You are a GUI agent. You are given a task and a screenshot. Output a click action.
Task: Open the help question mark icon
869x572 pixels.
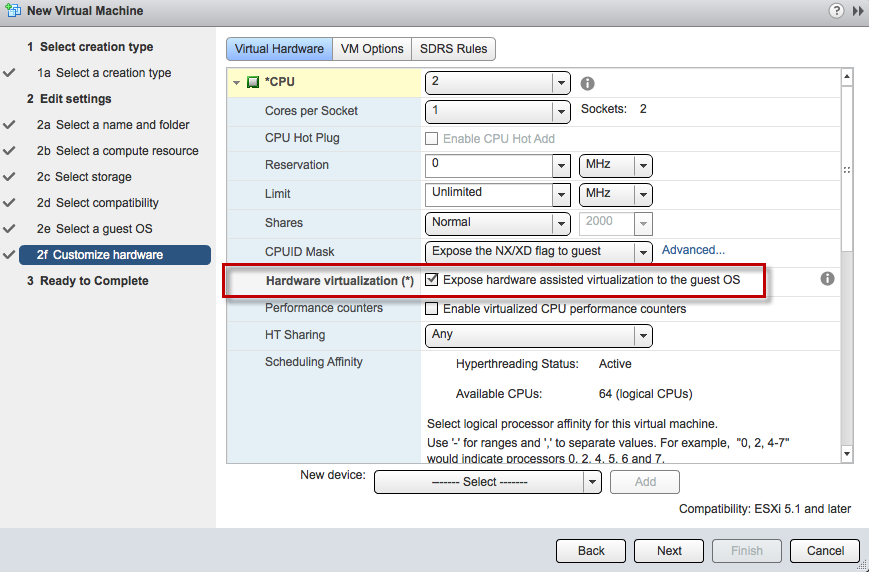click(x=836, y=11)
